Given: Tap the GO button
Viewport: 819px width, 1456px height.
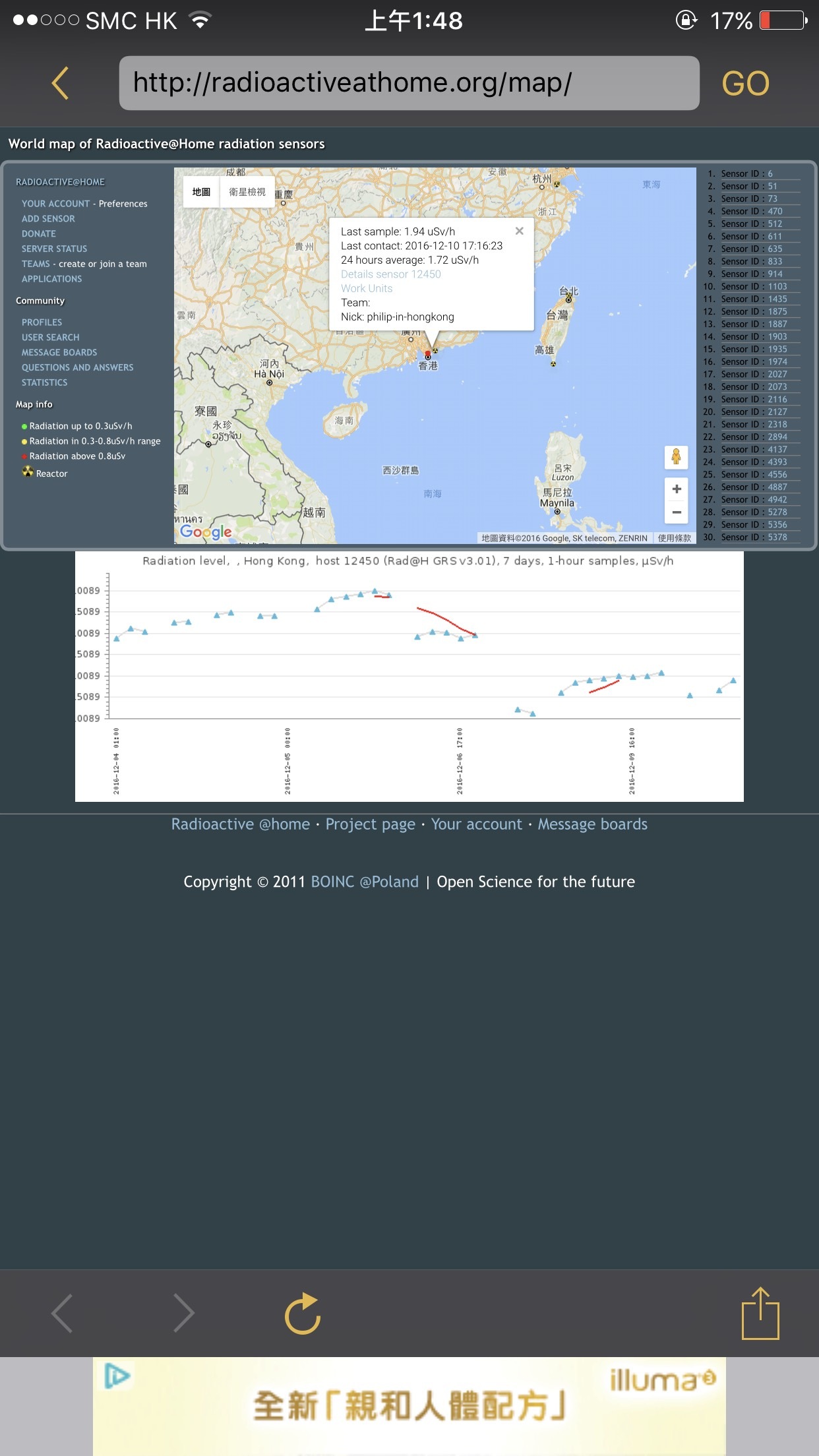Looking at the screenshot, I should (745, 84).
